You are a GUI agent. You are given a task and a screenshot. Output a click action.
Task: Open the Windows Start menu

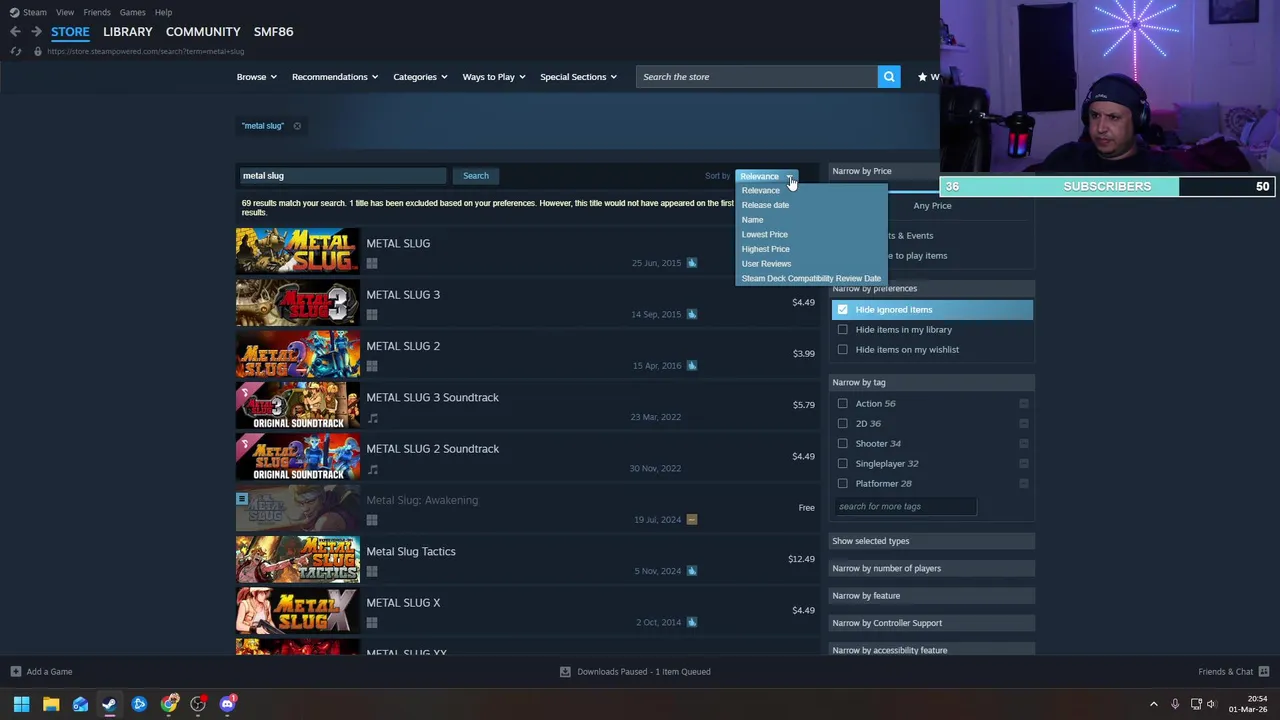pyautogui.click(x=21, y=704)
